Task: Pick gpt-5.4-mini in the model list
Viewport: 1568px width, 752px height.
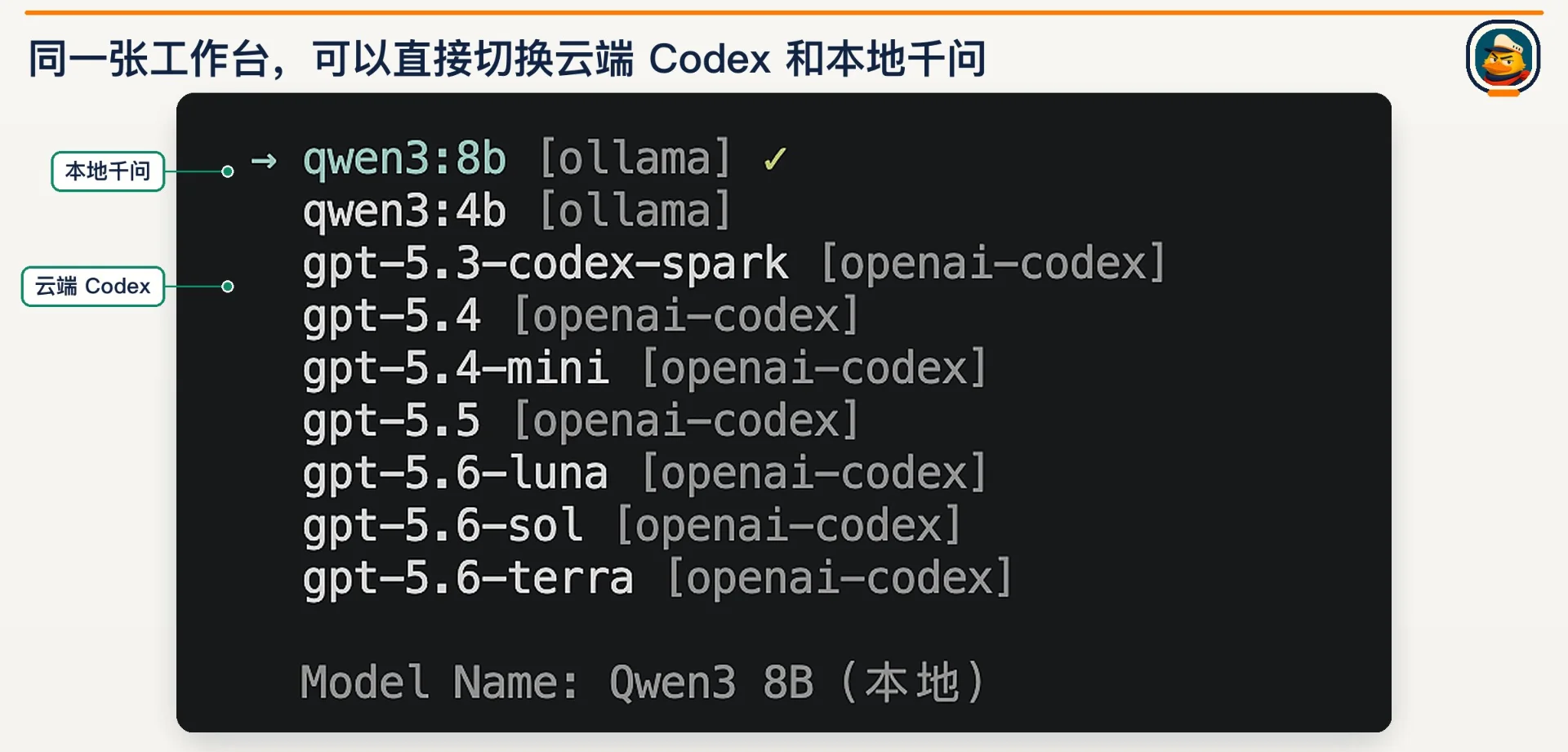Action: (644, 368)
